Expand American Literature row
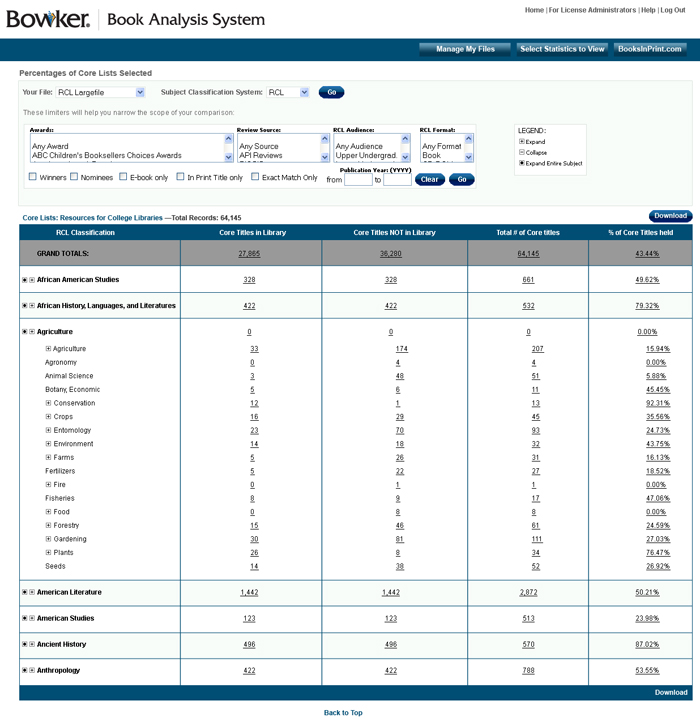The width and height of the screenshot is (700, 722). coord(32,592)
